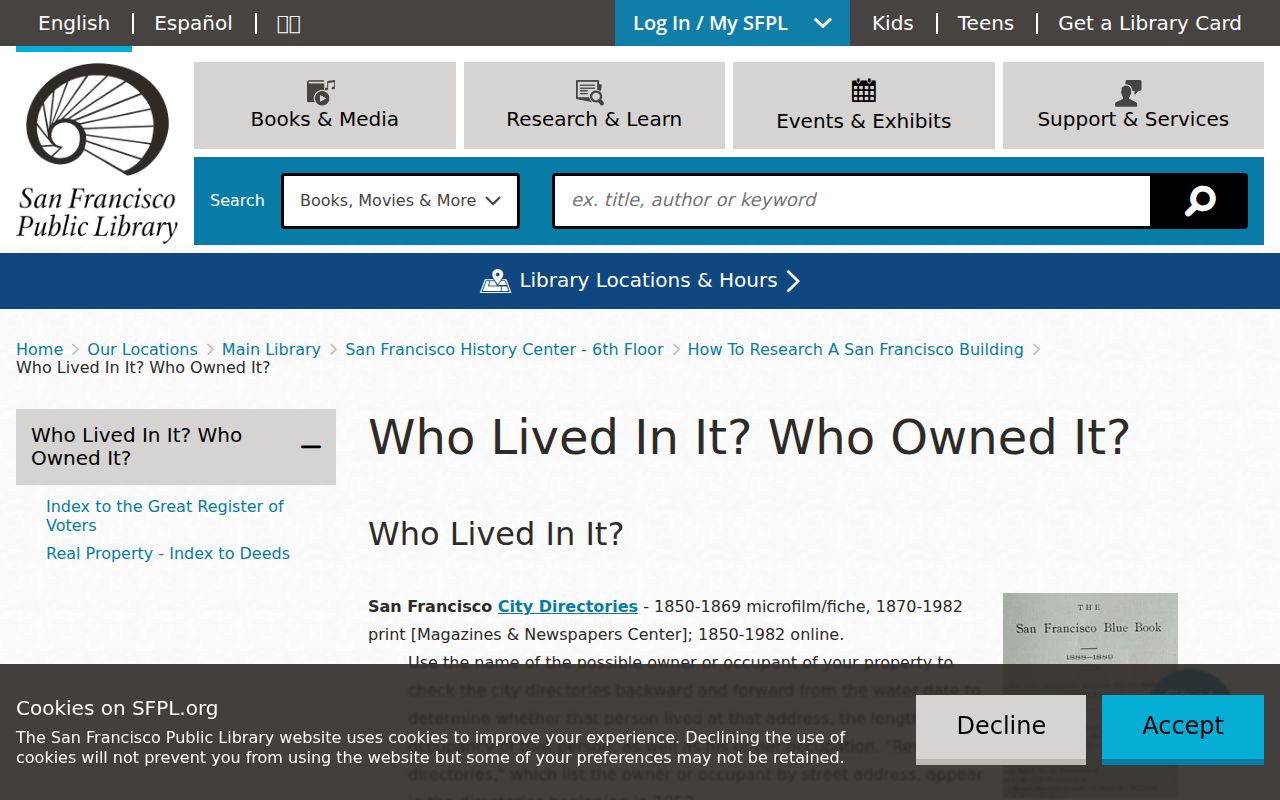Click the Our Locations breadcrumb
The width and height of the screenshot is (1280, 800).
click(x=142, y=349)
